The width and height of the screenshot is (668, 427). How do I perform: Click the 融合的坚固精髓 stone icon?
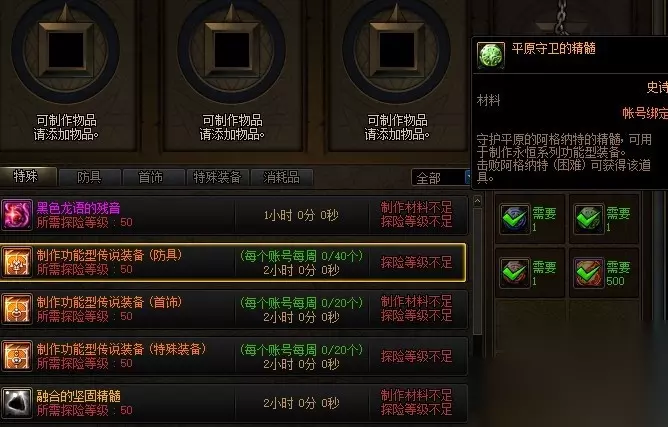tap(17, 403)
